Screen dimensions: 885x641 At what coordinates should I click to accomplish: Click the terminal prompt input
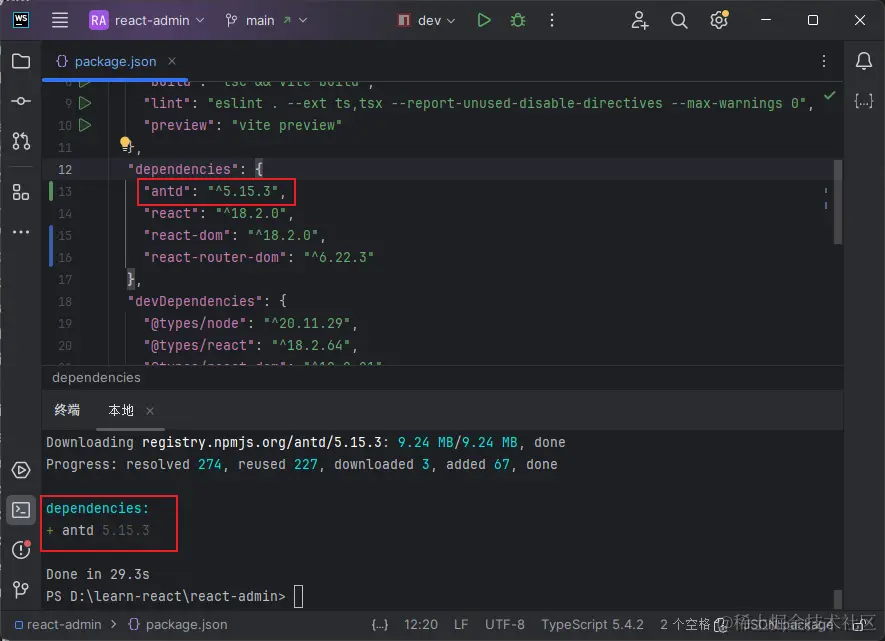[x=299, y=596]
